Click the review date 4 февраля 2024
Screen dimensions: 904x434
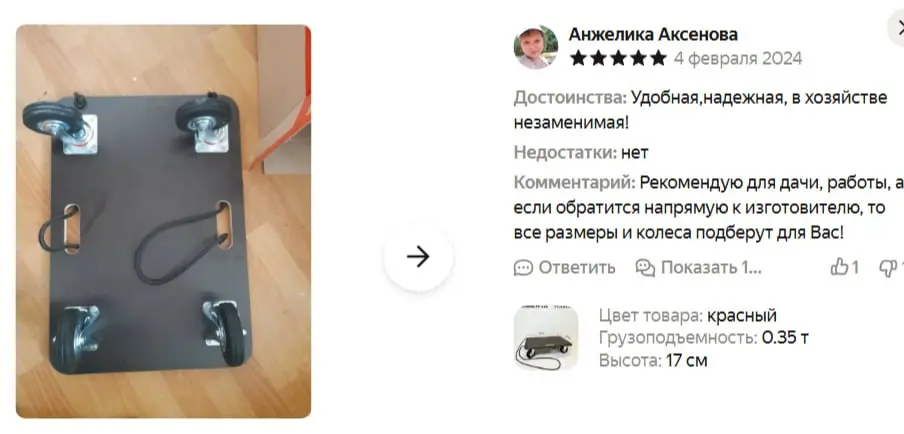(x=737, y=59)
